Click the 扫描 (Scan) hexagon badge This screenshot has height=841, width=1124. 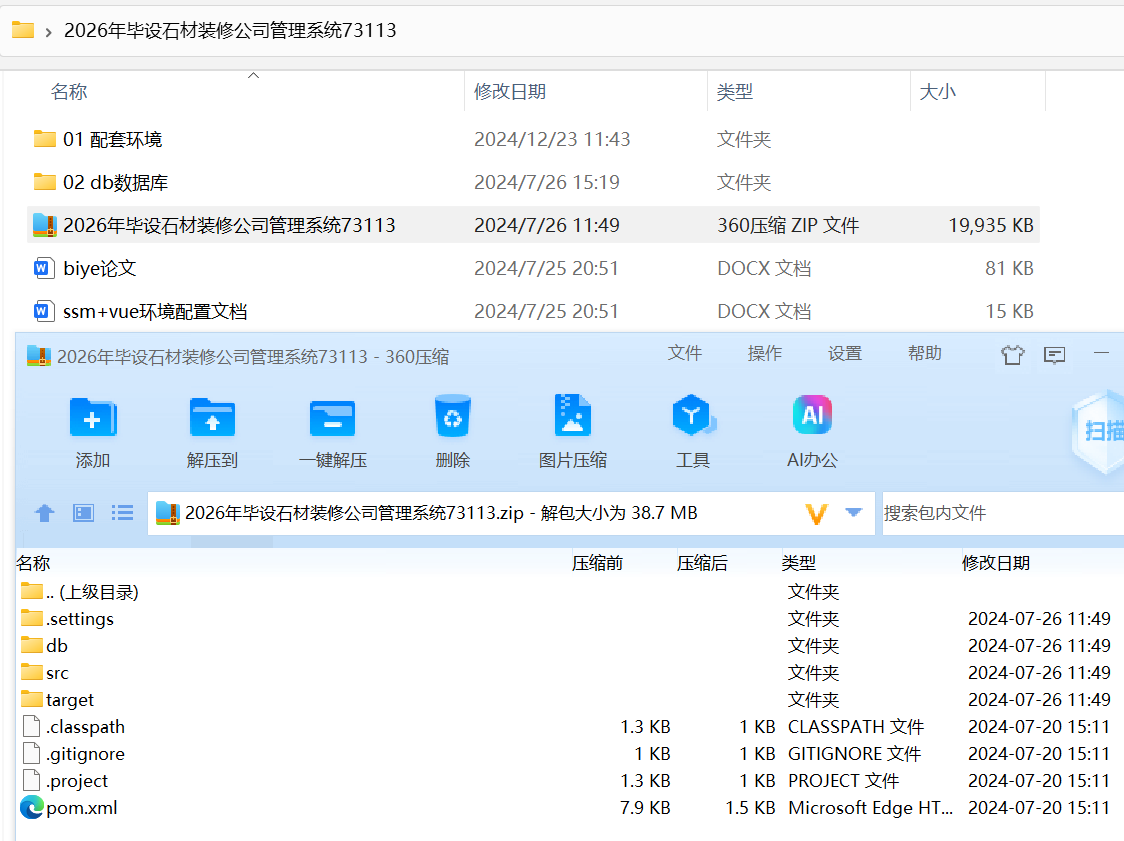point(1098,431)
